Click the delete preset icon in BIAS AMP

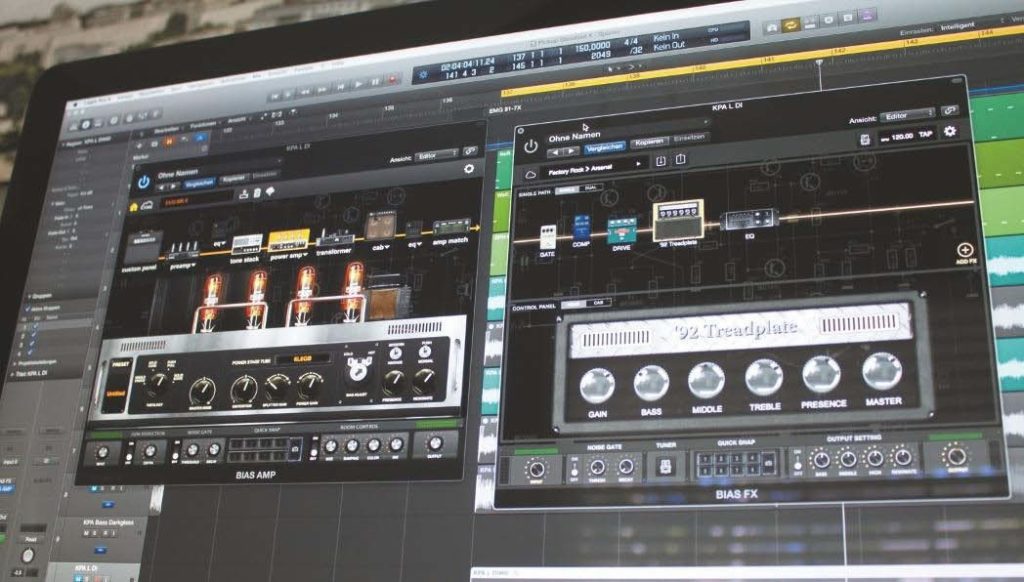[257, 193]
